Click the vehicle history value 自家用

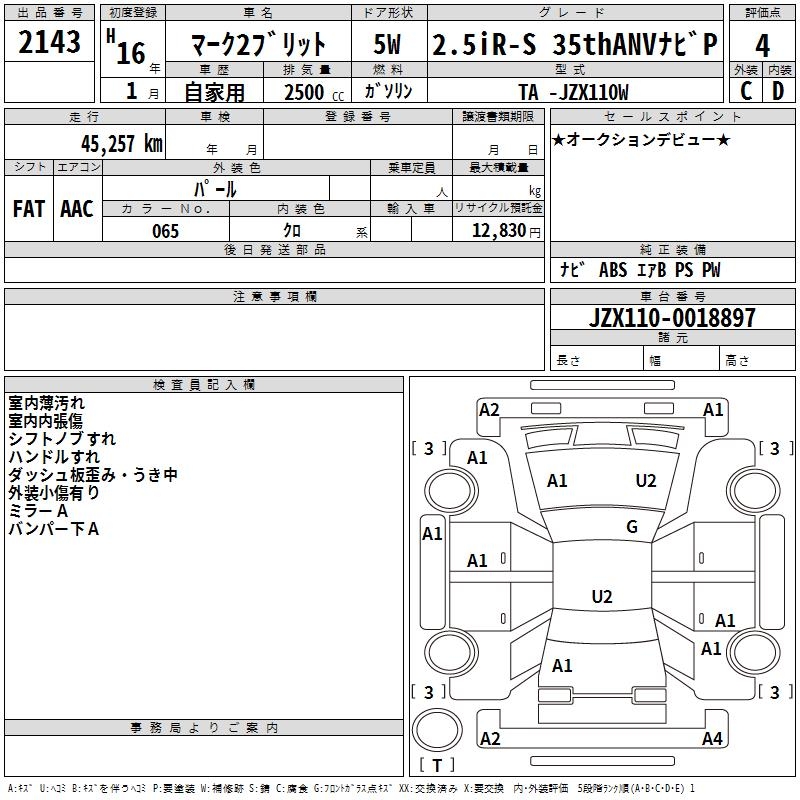click(x=214, y=92)
